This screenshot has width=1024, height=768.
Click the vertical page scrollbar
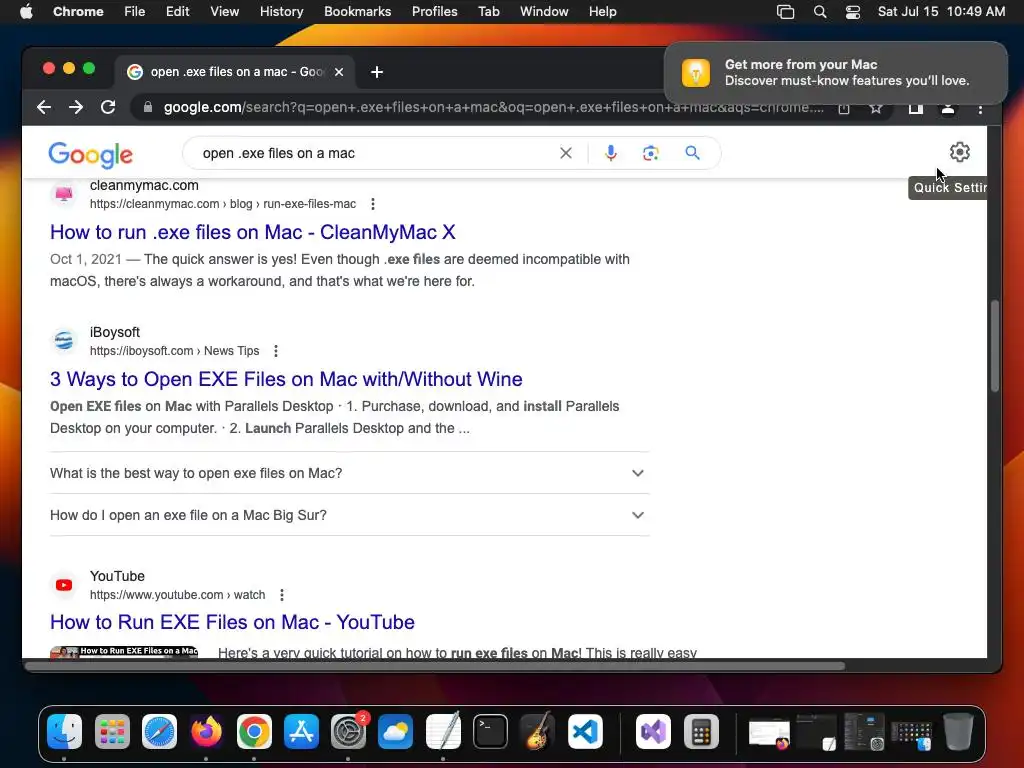click(995, 345)
